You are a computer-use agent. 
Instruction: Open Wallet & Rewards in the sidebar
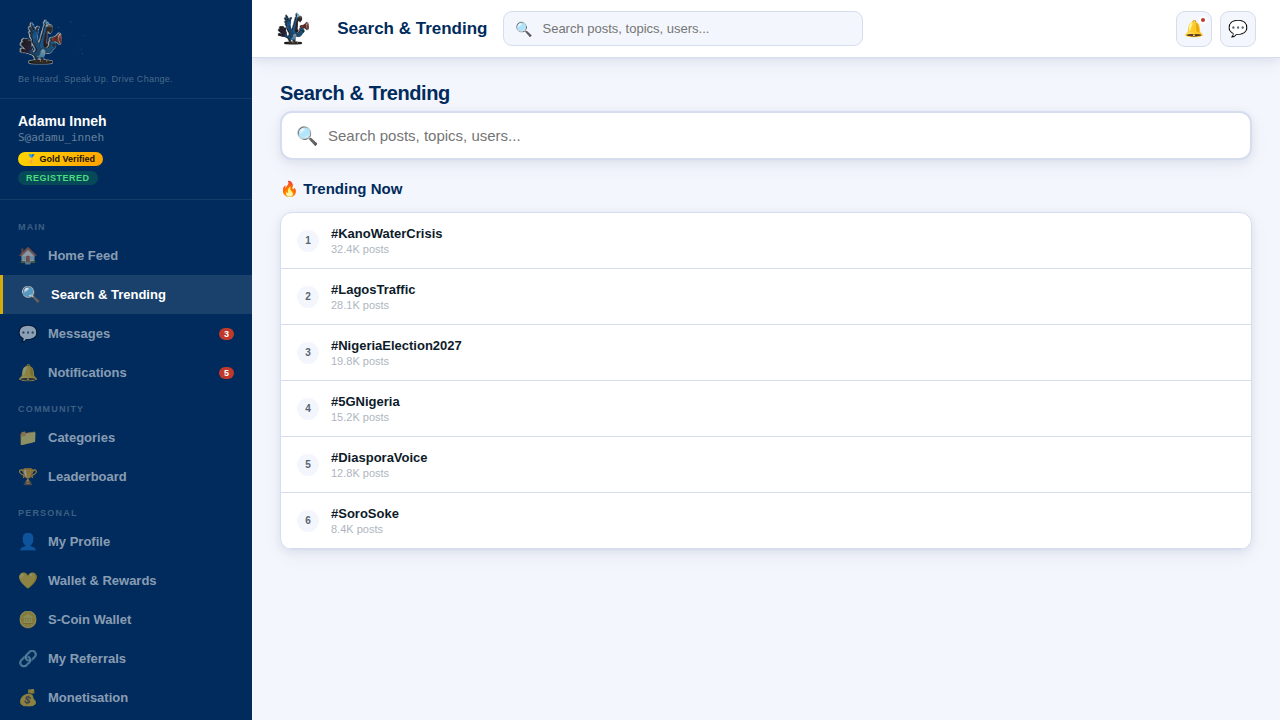[x=126, y=581]
